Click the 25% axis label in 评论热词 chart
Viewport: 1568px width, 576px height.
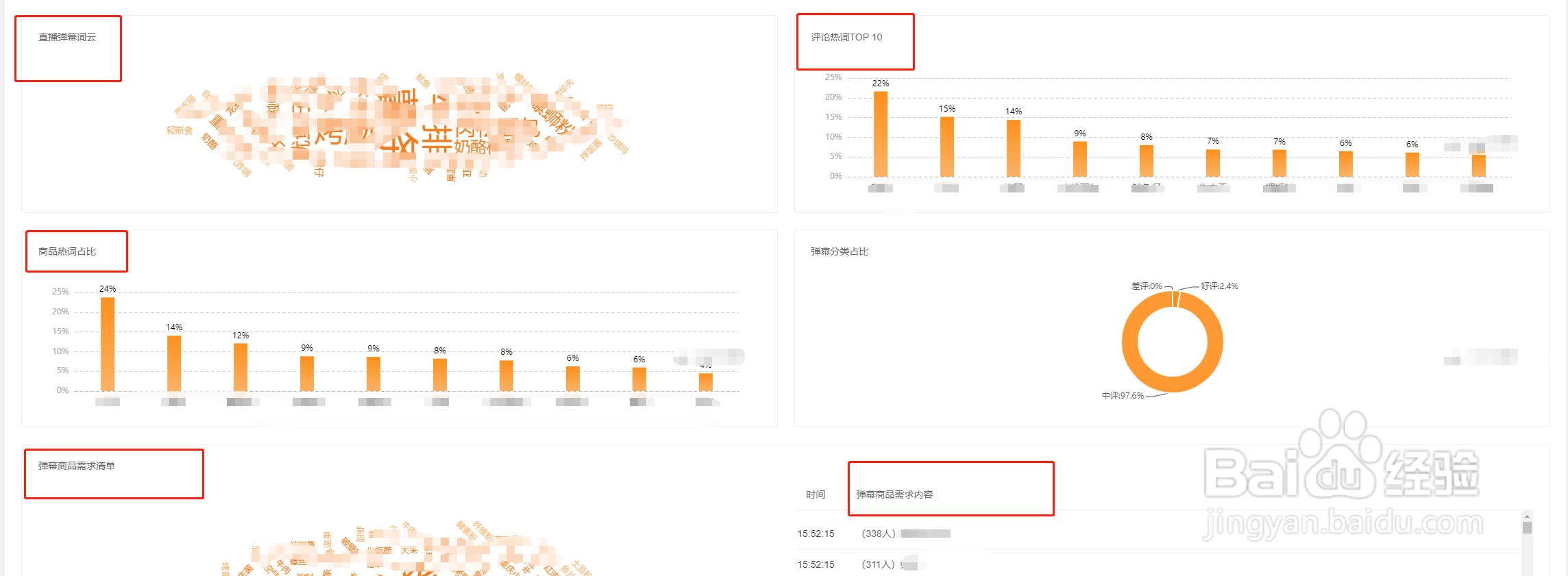(833, 77)
